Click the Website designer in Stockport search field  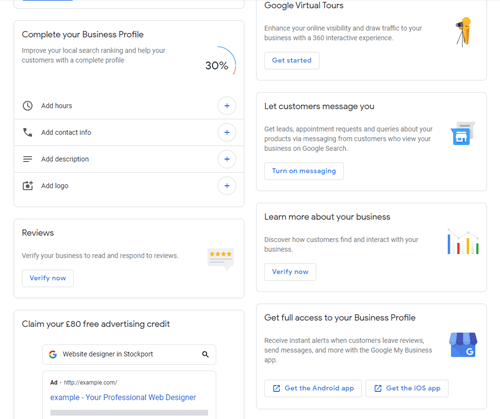pos(129,354)
